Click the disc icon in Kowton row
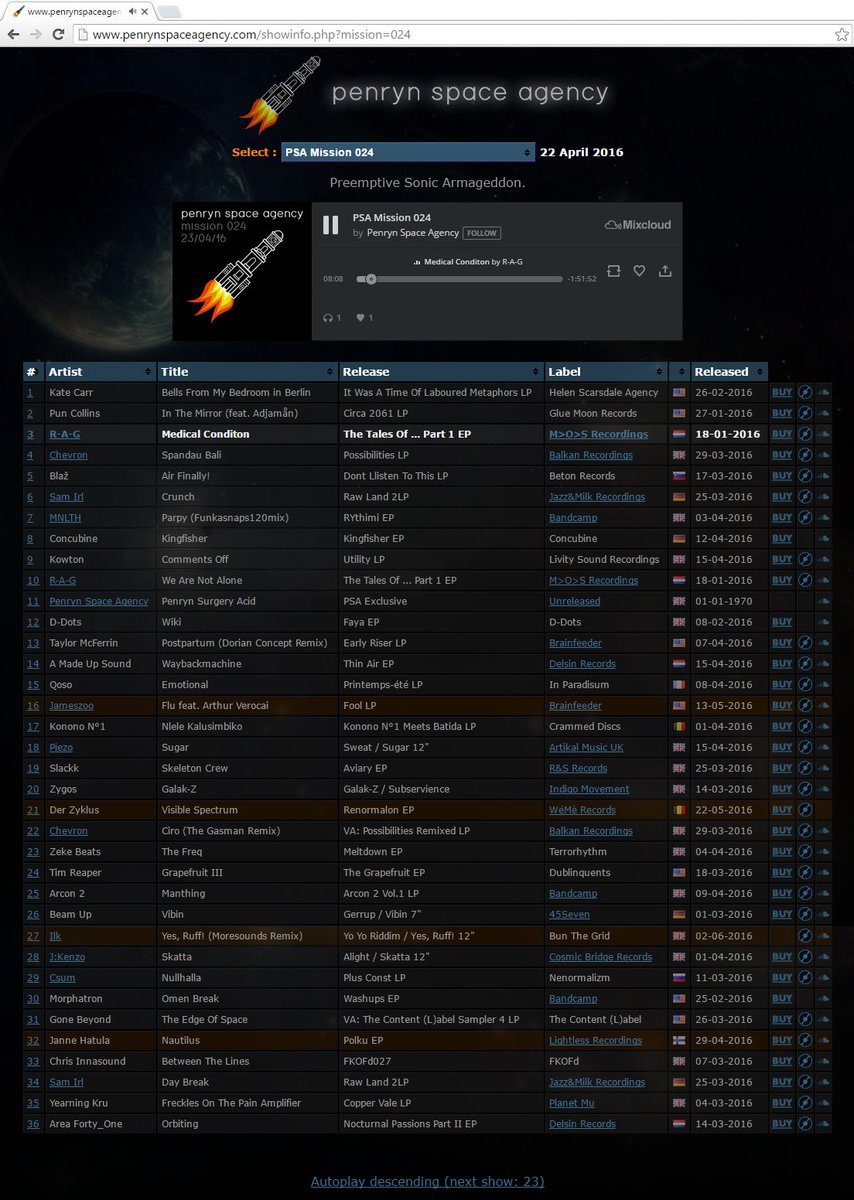The image size is (854, 1200). (804, 559)
